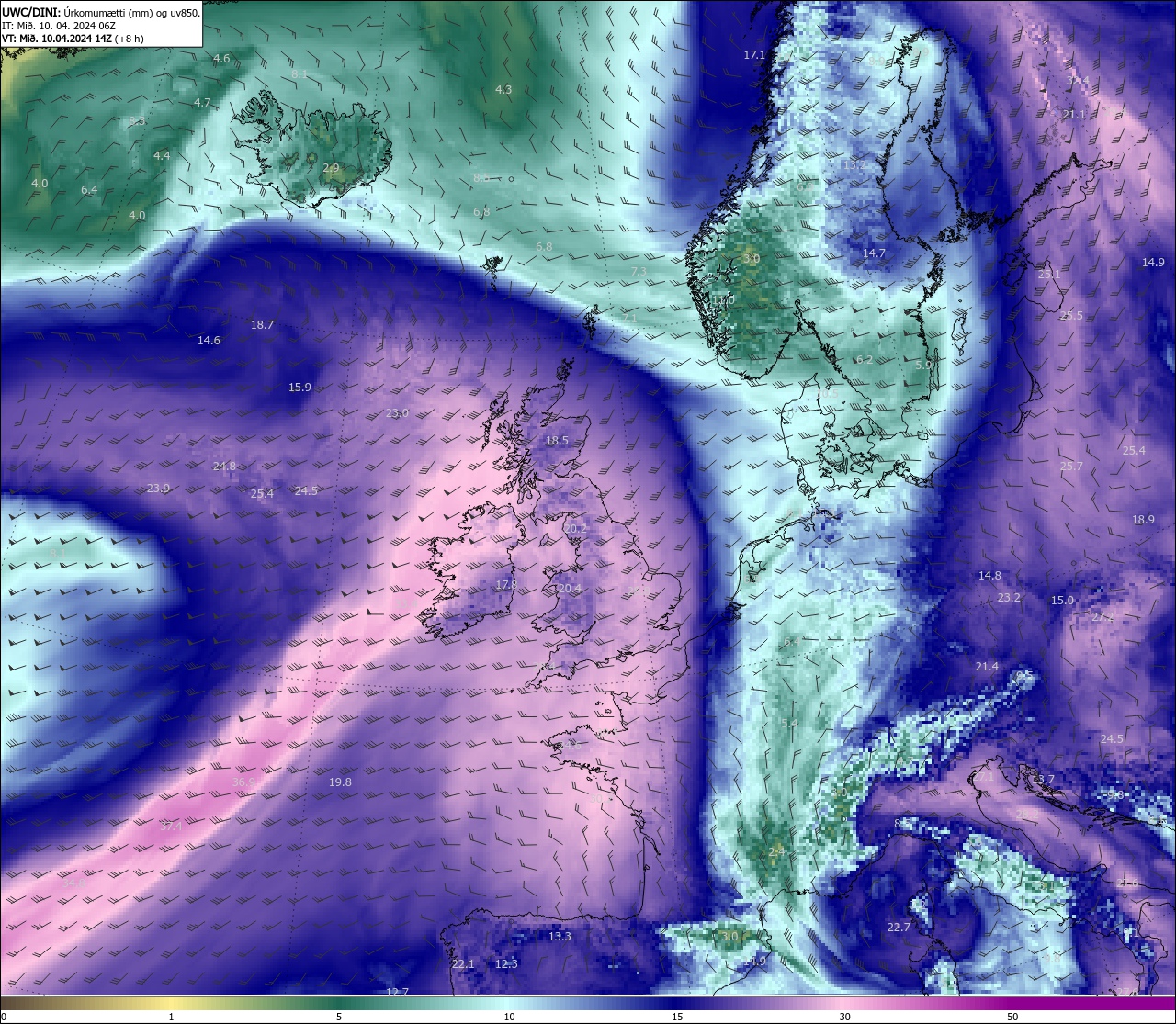
Task: Click the 10 label on color scale
Action: (509, 1017)
